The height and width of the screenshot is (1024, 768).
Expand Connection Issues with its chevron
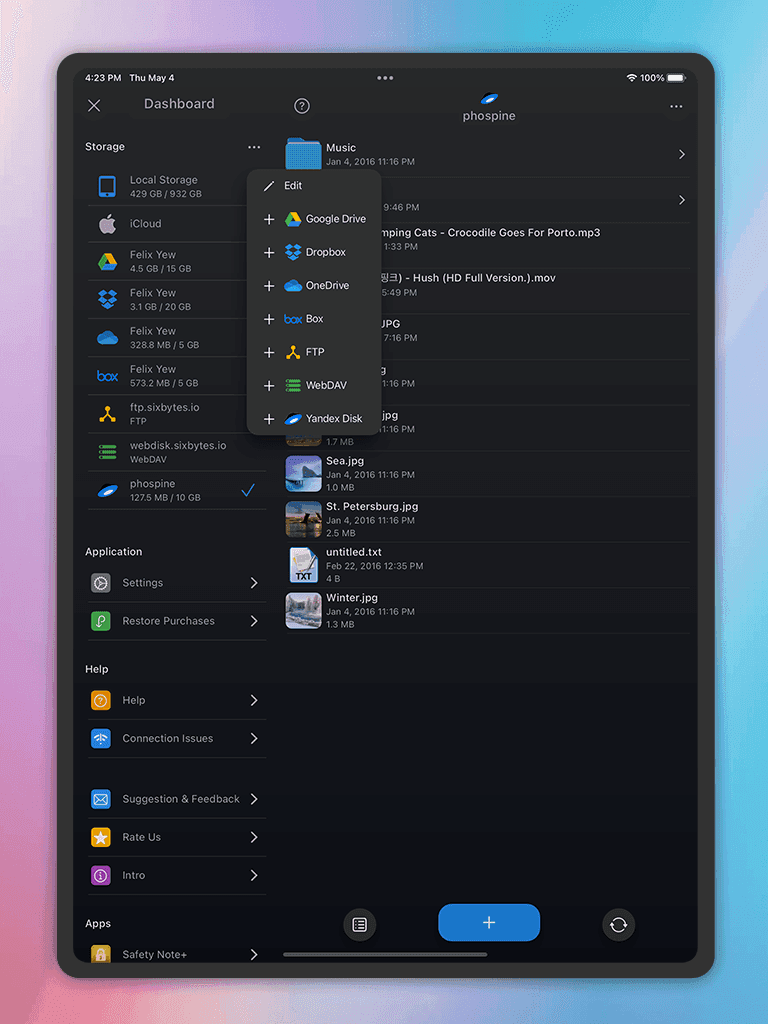254,739
